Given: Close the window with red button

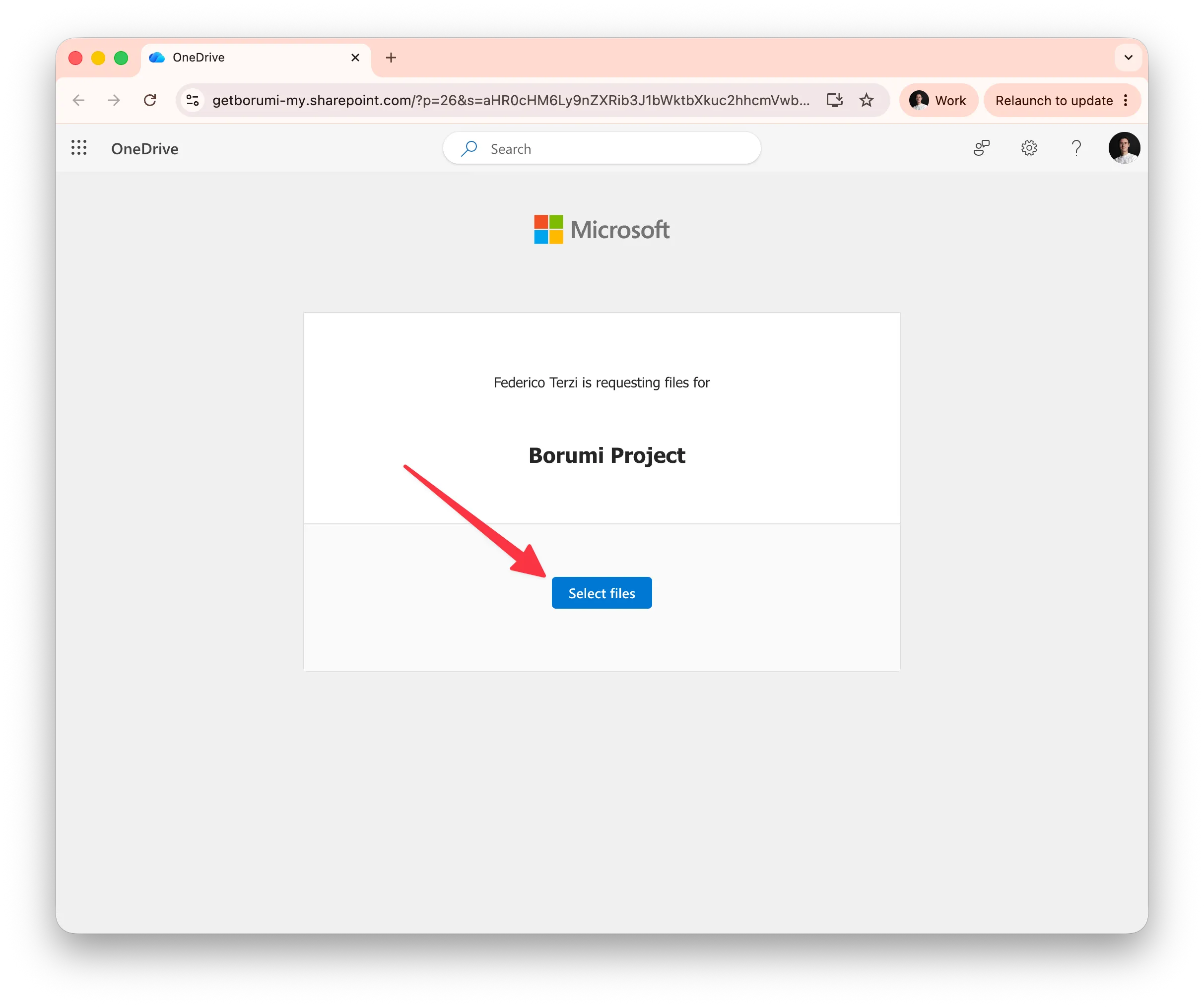Looking at the screenshot, I should pos(75,58).
